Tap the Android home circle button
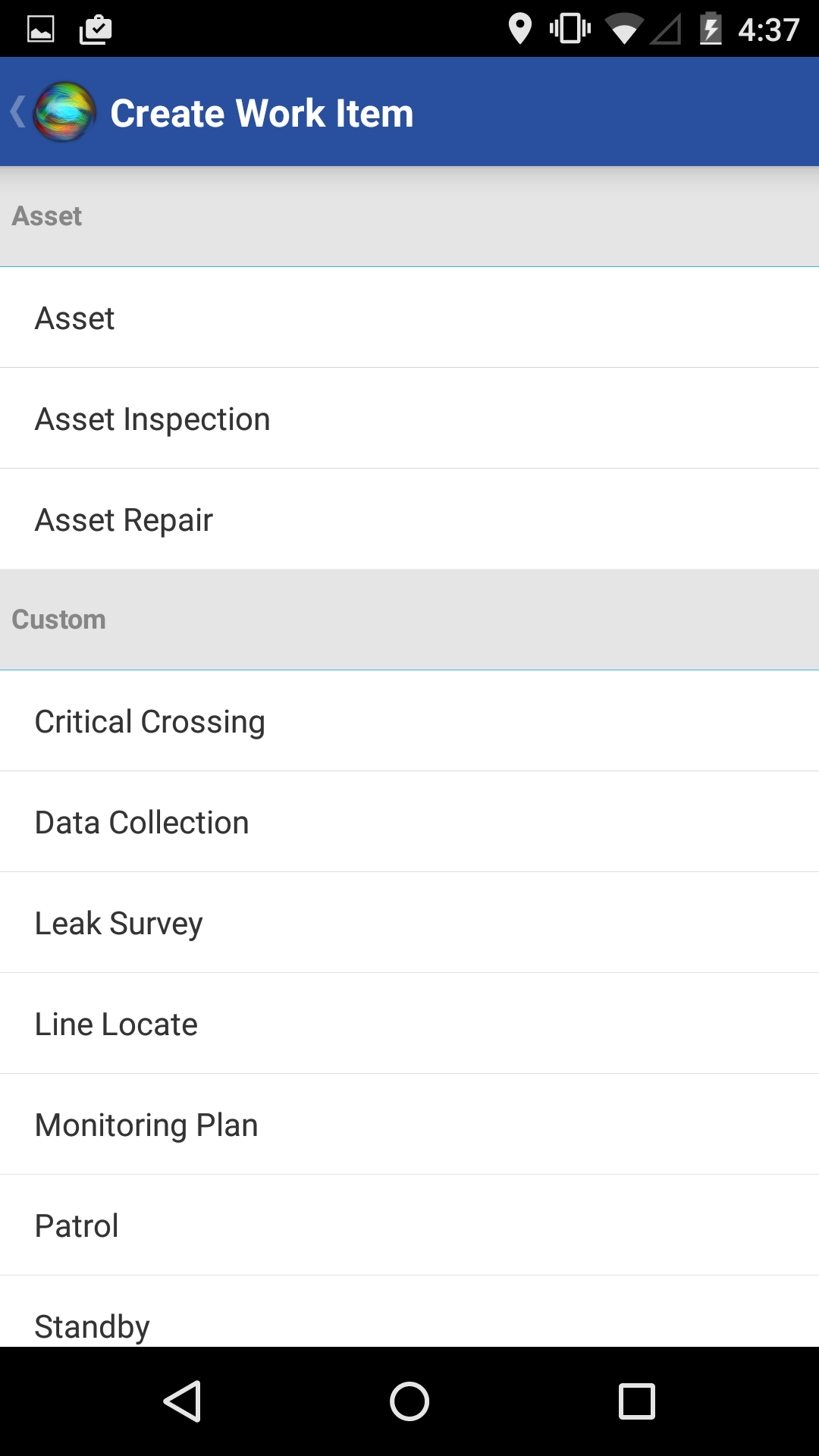The height and width of the screenshot is (1456, 819). pyautogui.click(x=409, y=1401)
